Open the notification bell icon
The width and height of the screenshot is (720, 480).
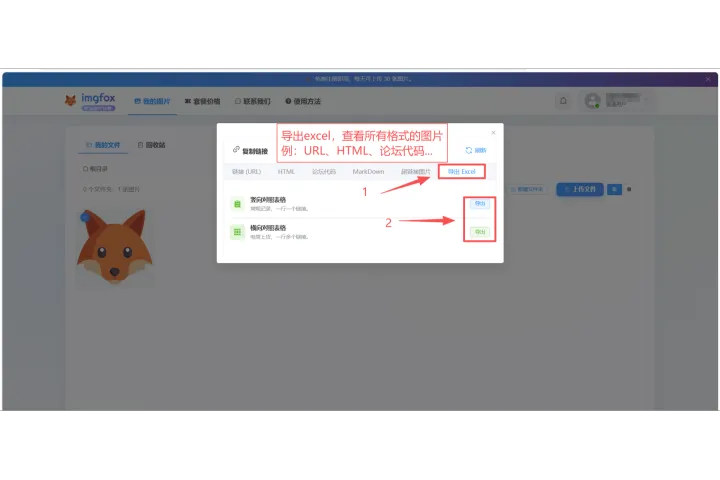[x=563, y=101]
